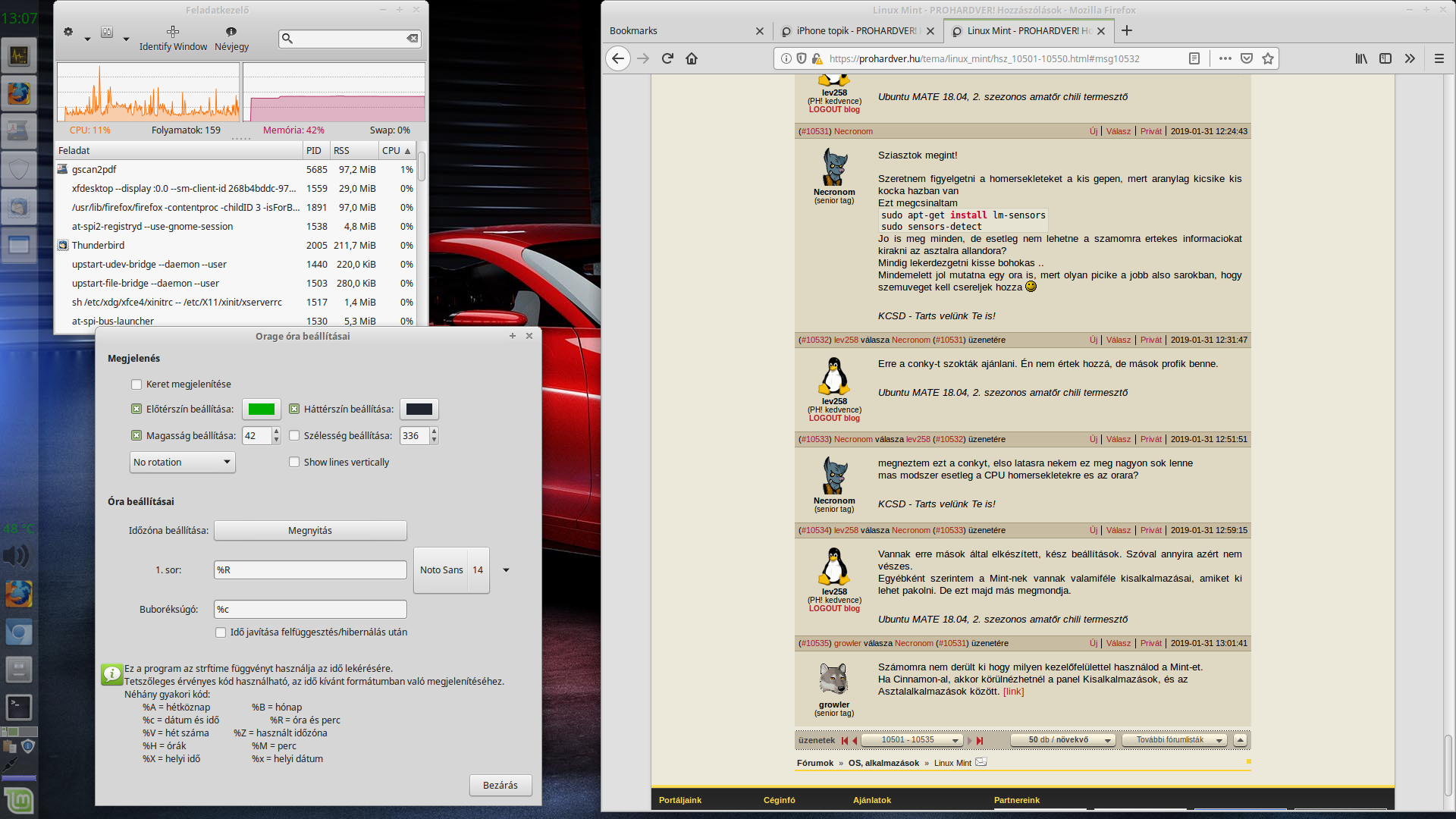
Task: Open További fórumlisták dropdown
Action: coord(1174,740)
